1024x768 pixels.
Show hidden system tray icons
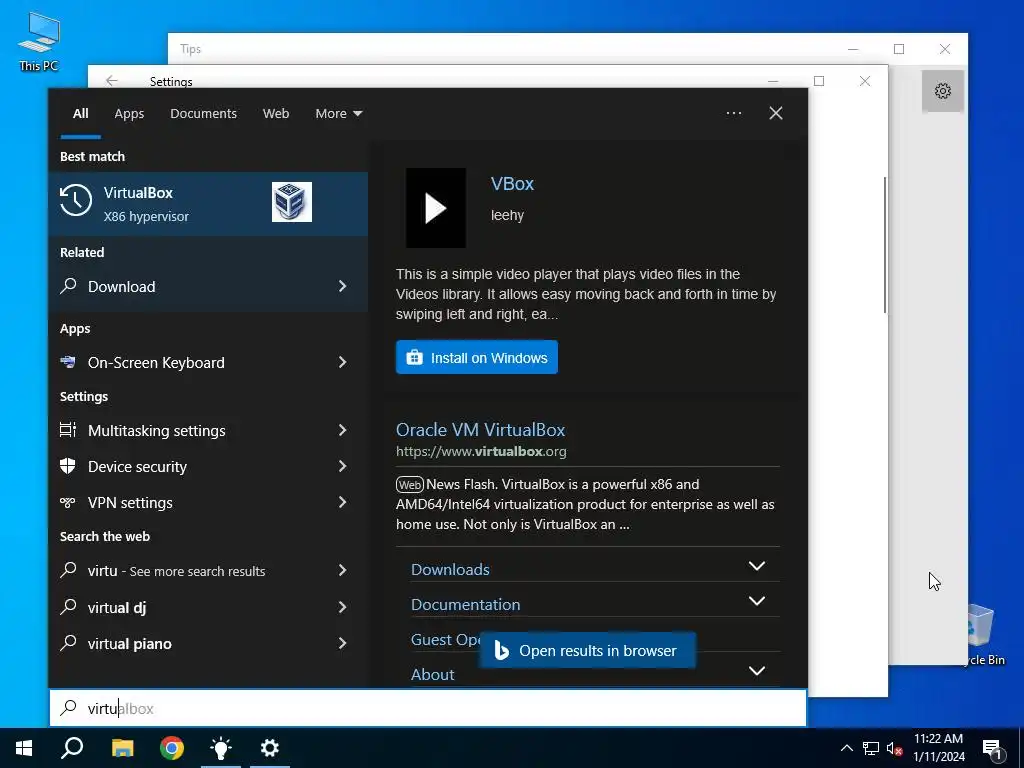pyautogui.click(x=846, y=748)
